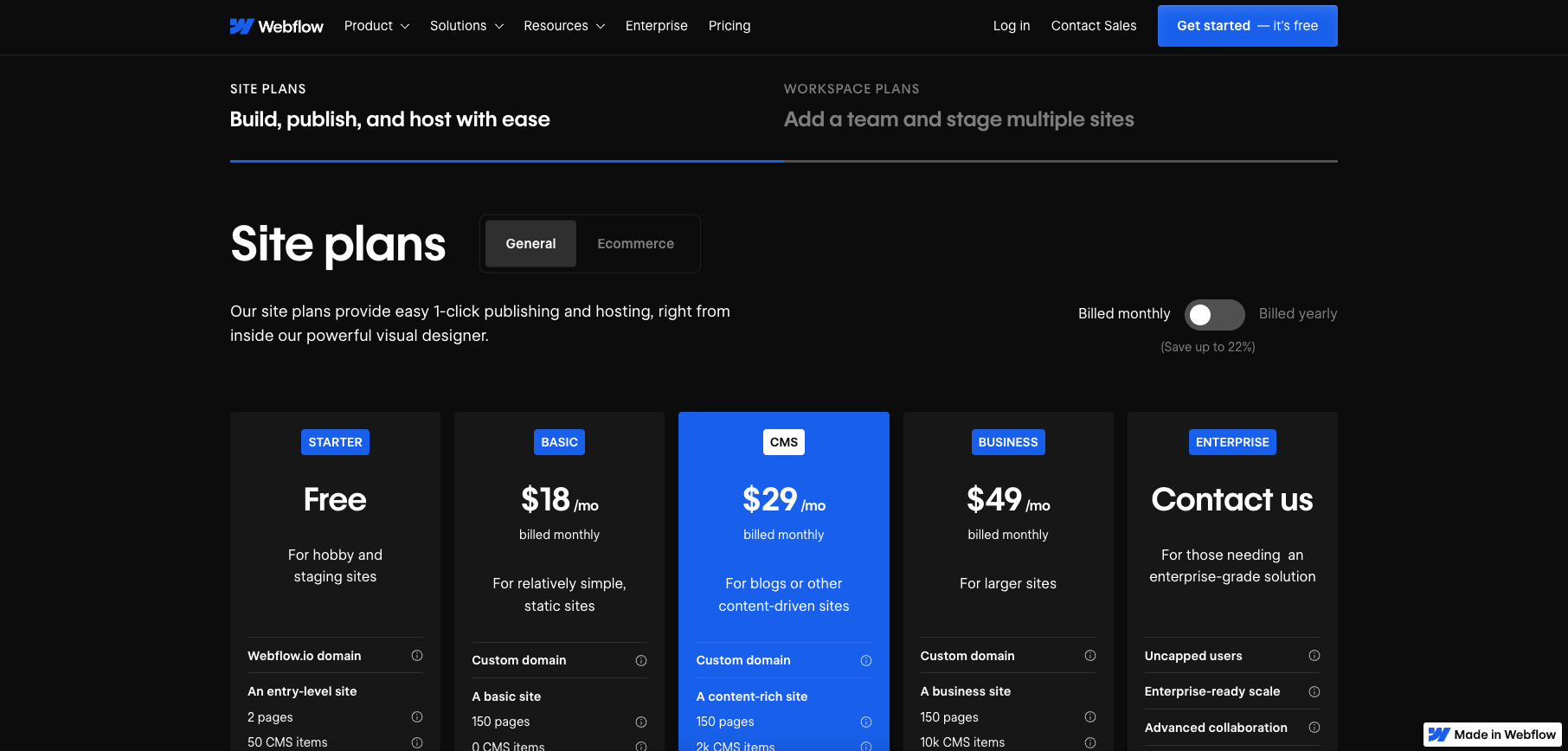Image resolution: width=1568 pixels, height=751 pixels.
Task: Expand the Product dropdown menu
Action: [376, 26]
